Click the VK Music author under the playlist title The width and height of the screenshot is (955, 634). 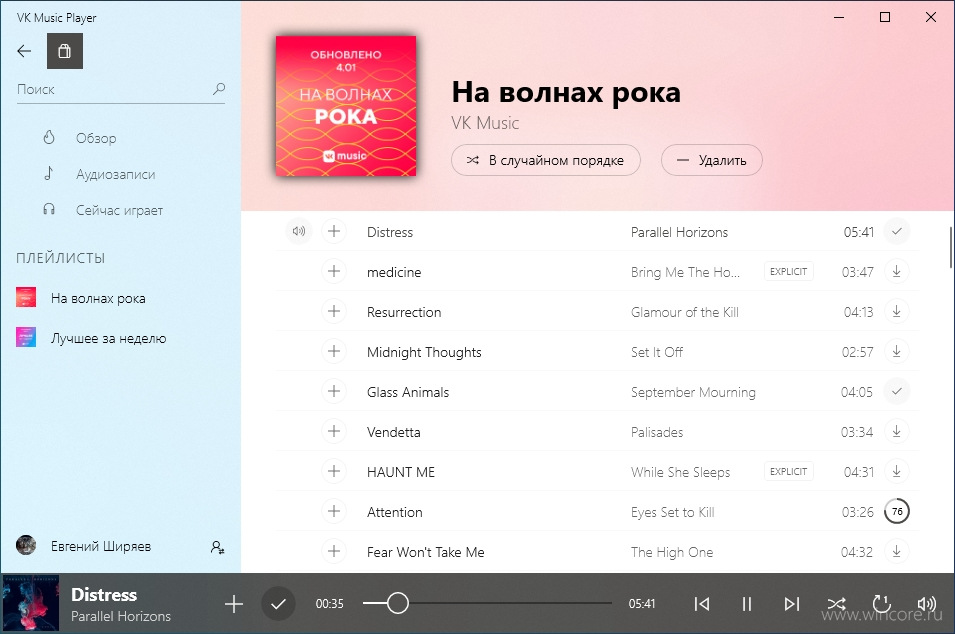click(x=485, y=123)
